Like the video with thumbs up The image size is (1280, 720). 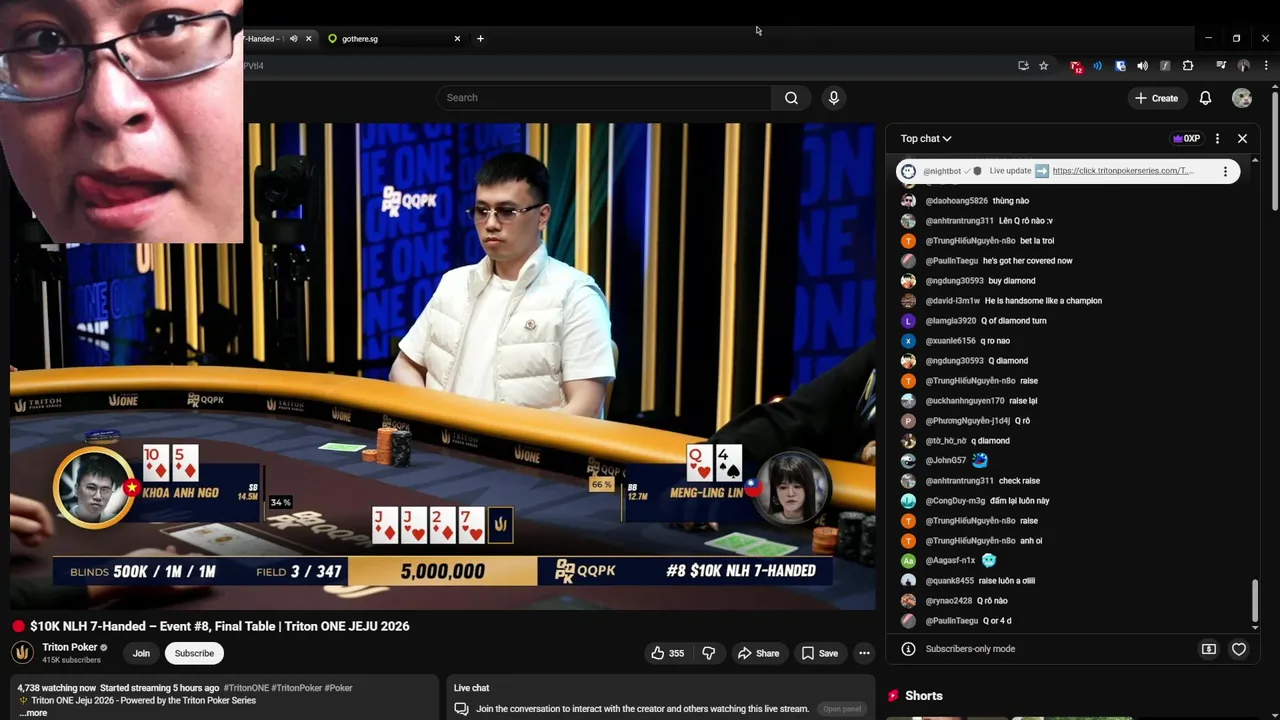coord(667,653)
